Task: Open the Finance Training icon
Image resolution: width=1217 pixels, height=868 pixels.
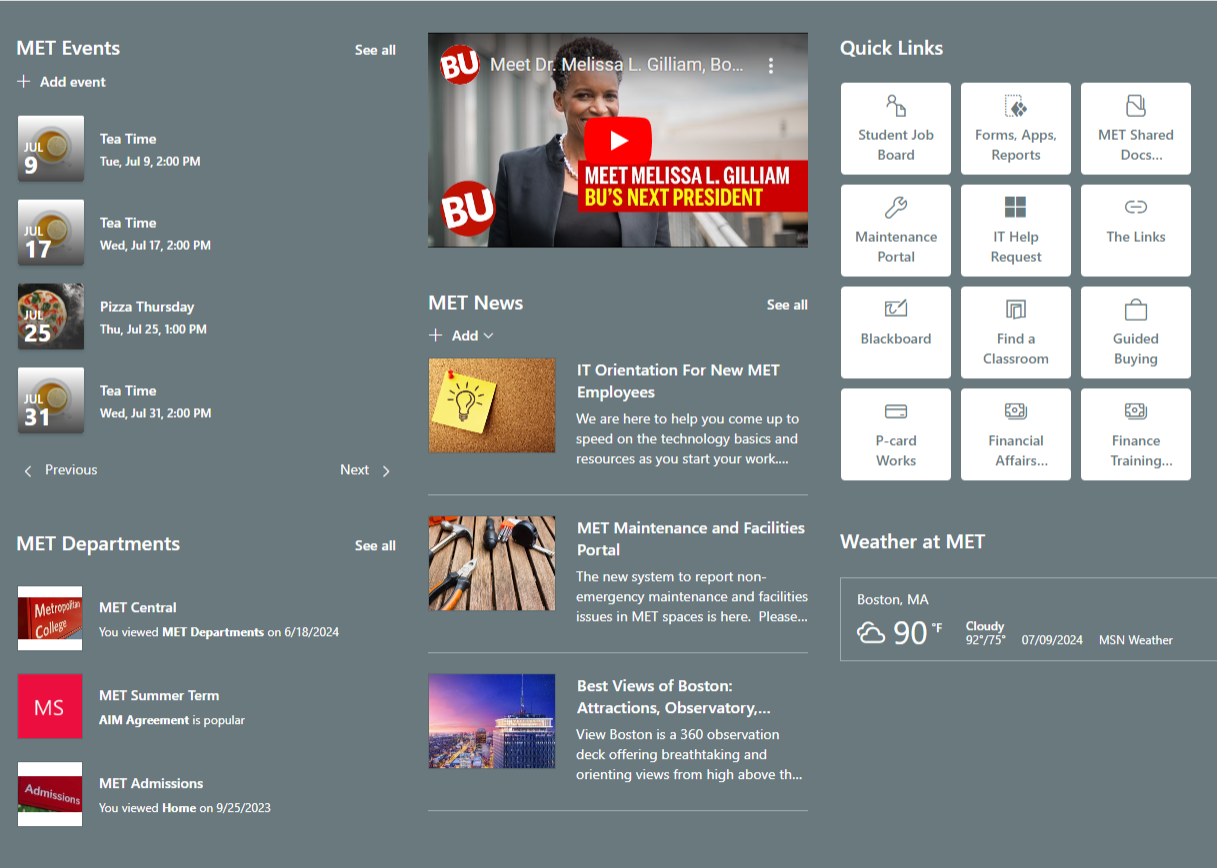Action: pos(1136,411)
